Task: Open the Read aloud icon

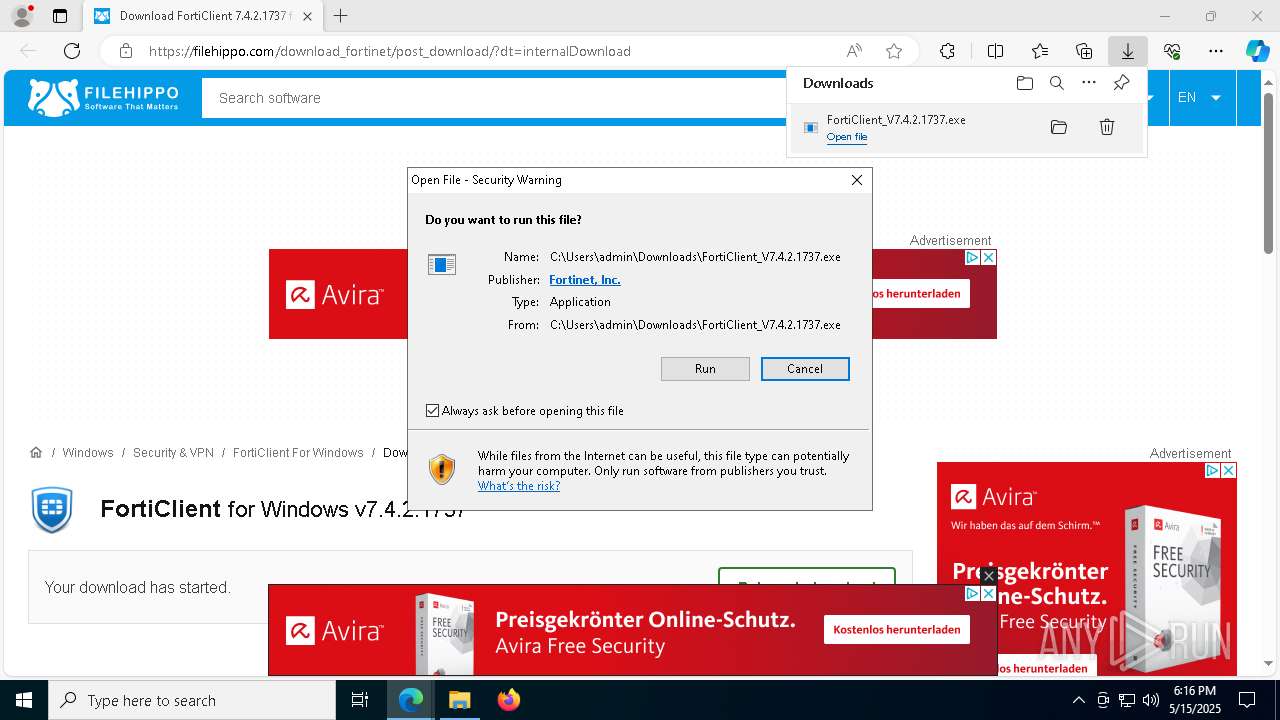Action: point(854,51)
